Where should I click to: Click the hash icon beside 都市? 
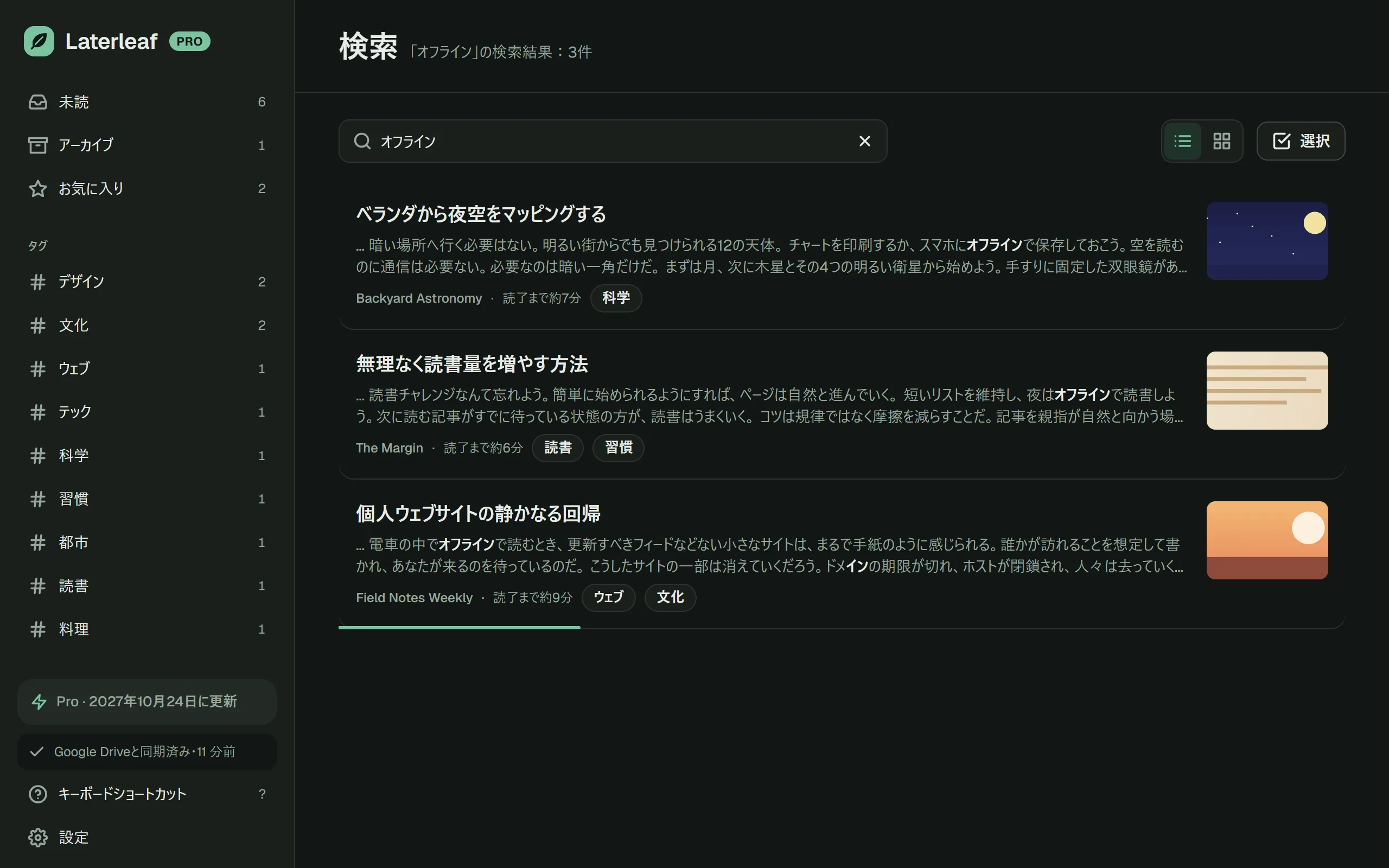tap(38, 542)
